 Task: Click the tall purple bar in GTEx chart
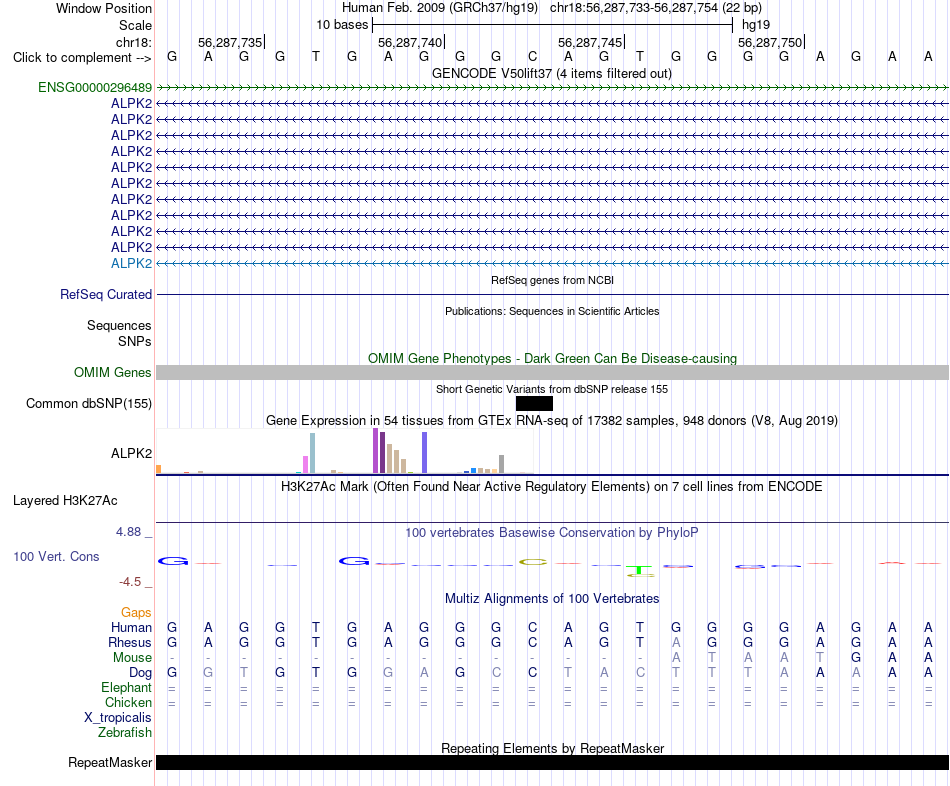coord(376,450)
